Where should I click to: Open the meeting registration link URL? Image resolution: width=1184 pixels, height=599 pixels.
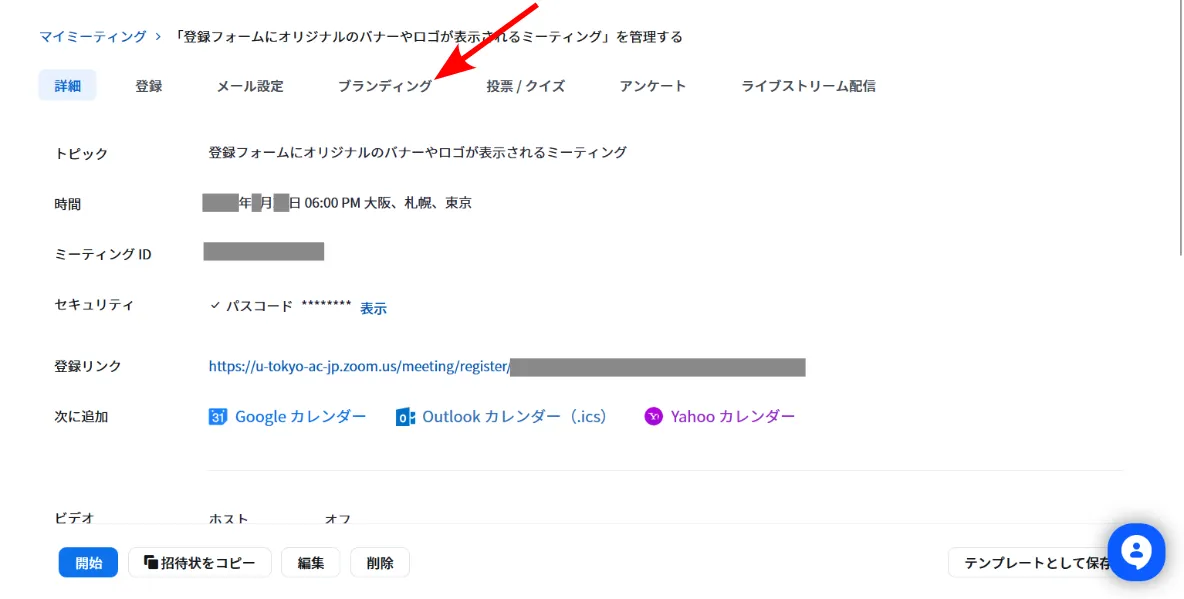point(359,366)
